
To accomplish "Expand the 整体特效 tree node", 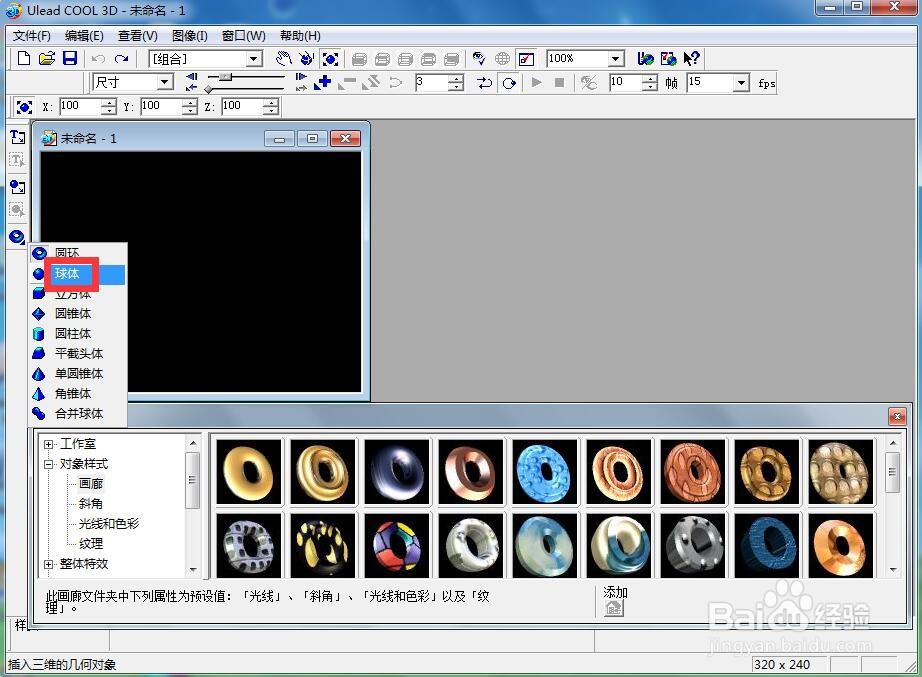I will click(49, 564).
